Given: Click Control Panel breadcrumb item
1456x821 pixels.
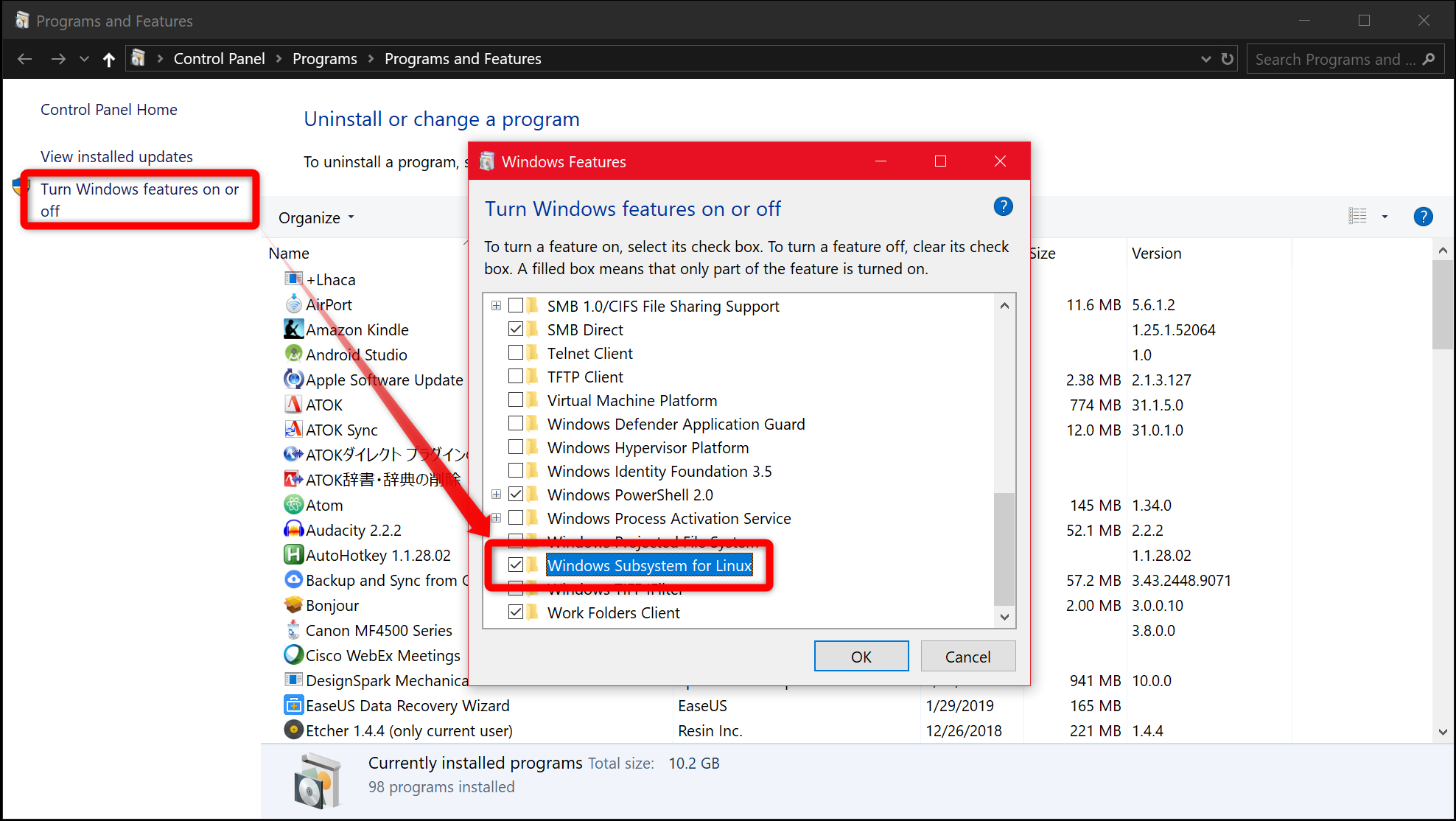Looking at the screenshot, I should coord(219,59).
